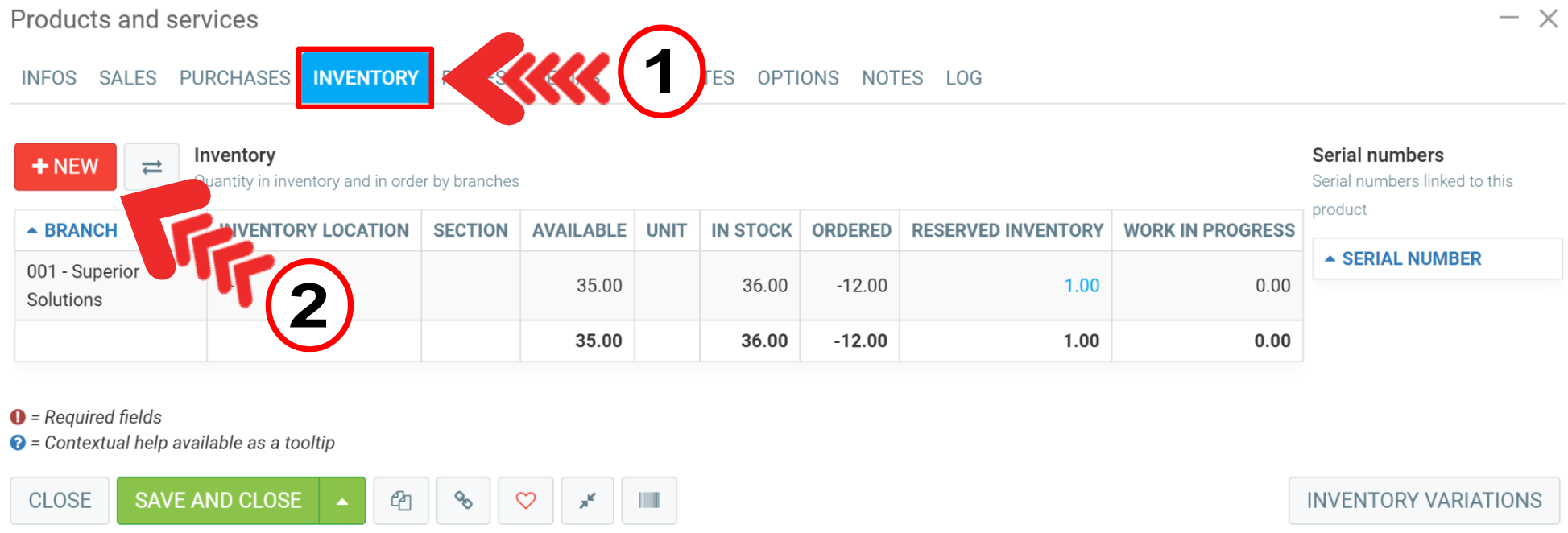Image resolution: width=1568 pixels, height=533 pixels.
Task: Click the red heart favorite icon
Action: pyautogui.click(x=525, y=501)
